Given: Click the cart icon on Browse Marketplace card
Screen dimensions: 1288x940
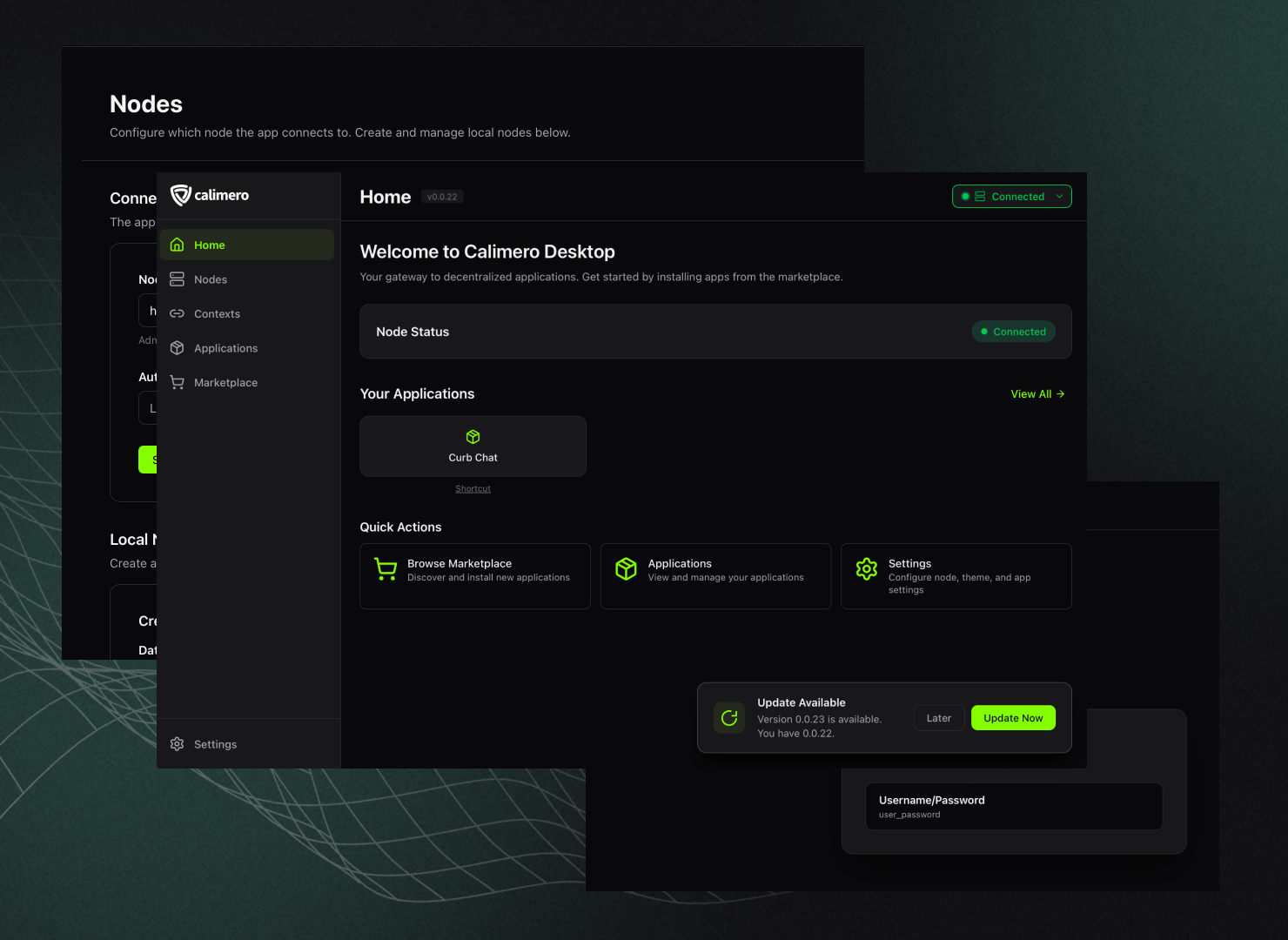Looking at the screenshot, I should pos(386,568).
